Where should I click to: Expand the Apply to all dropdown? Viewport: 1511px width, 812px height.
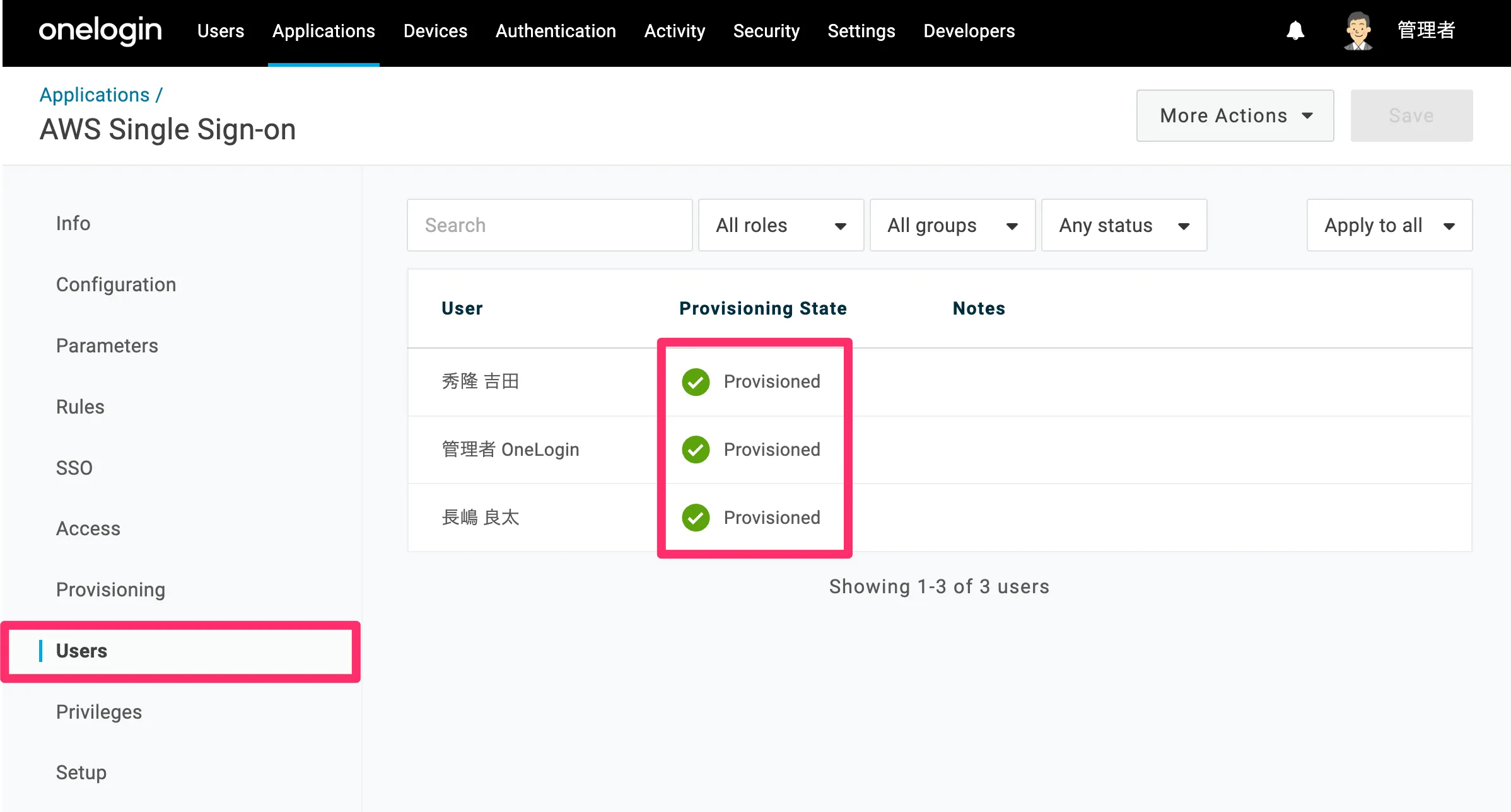tap(1389, 226)
